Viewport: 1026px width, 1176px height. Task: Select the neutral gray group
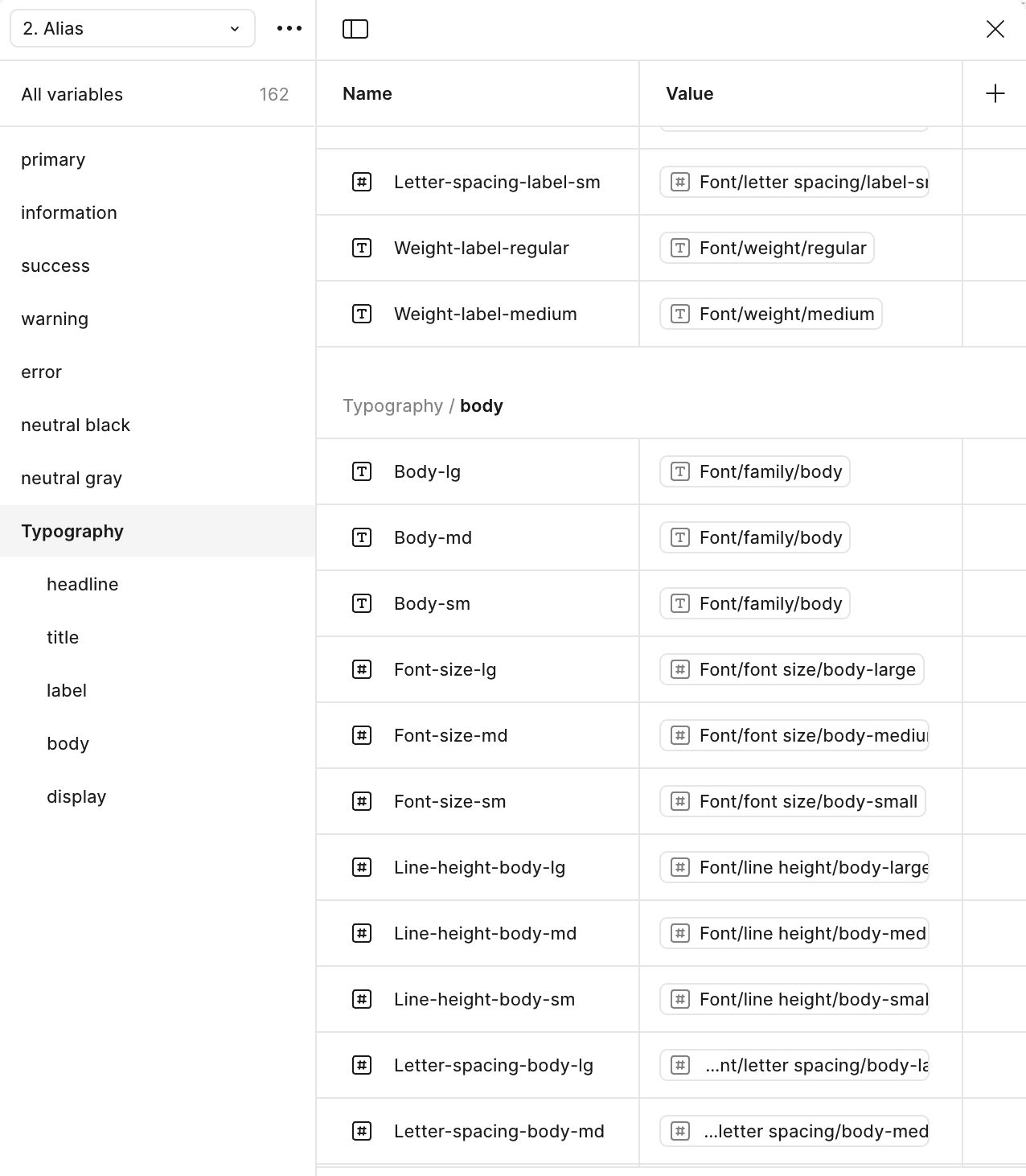pyautogui.click(x=72, y=478)
